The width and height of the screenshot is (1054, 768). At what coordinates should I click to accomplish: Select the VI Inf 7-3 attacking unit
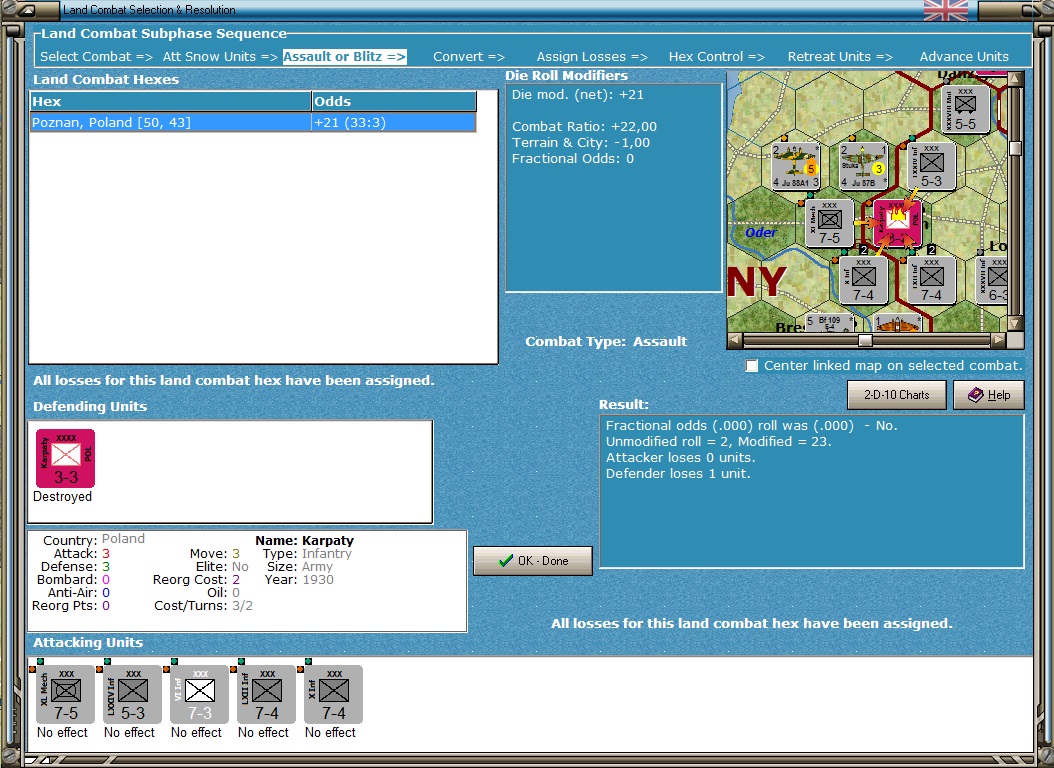pos(200,695)
